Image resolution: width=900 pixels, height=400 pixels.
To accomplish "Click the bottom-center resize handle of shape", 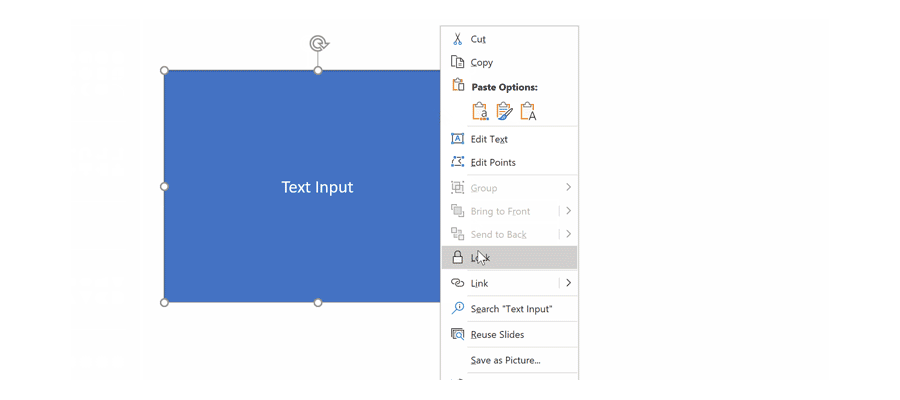I will pos(318,302).
